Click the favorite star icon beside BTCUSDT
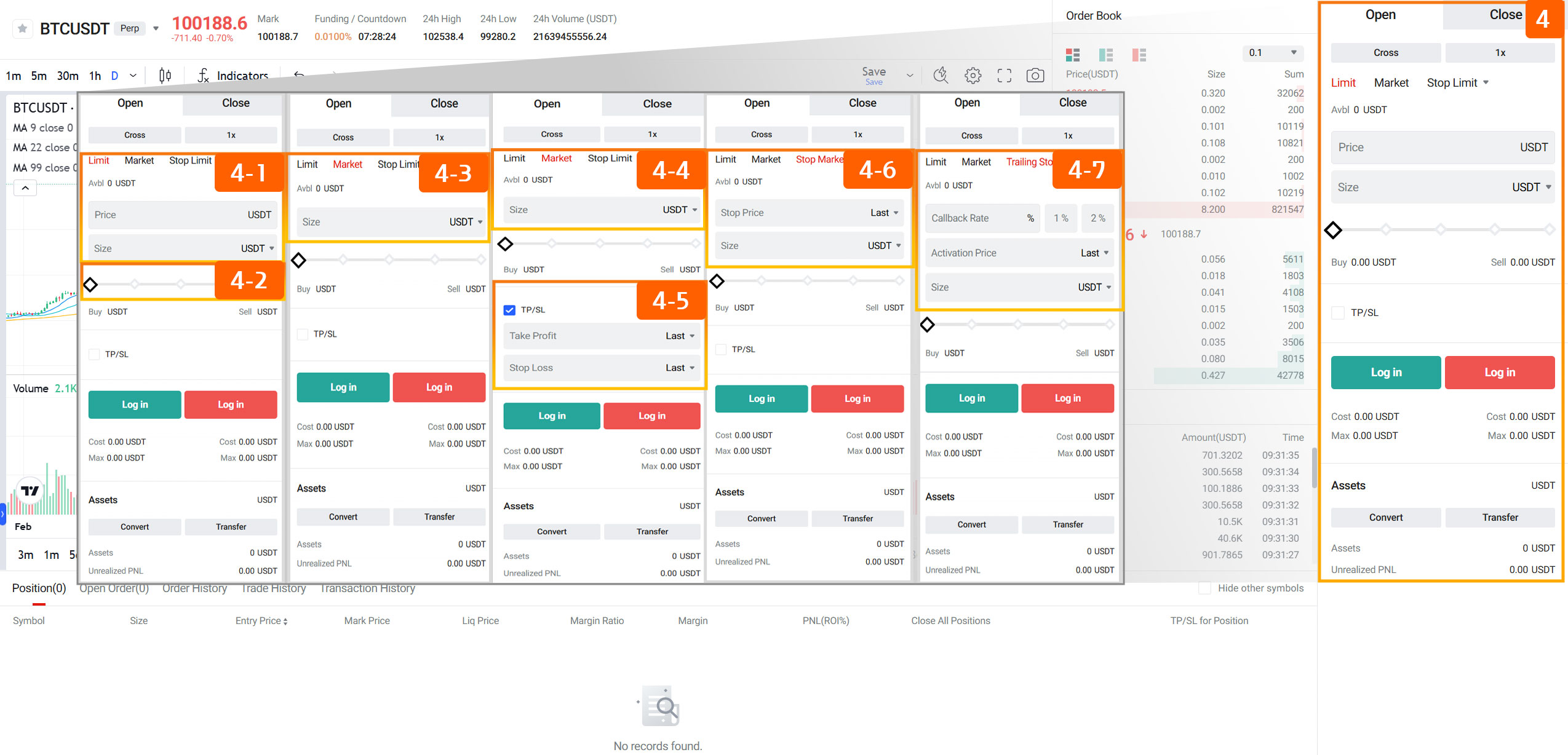This screenshot has width=1568, height=755. [x=23, y=28]
